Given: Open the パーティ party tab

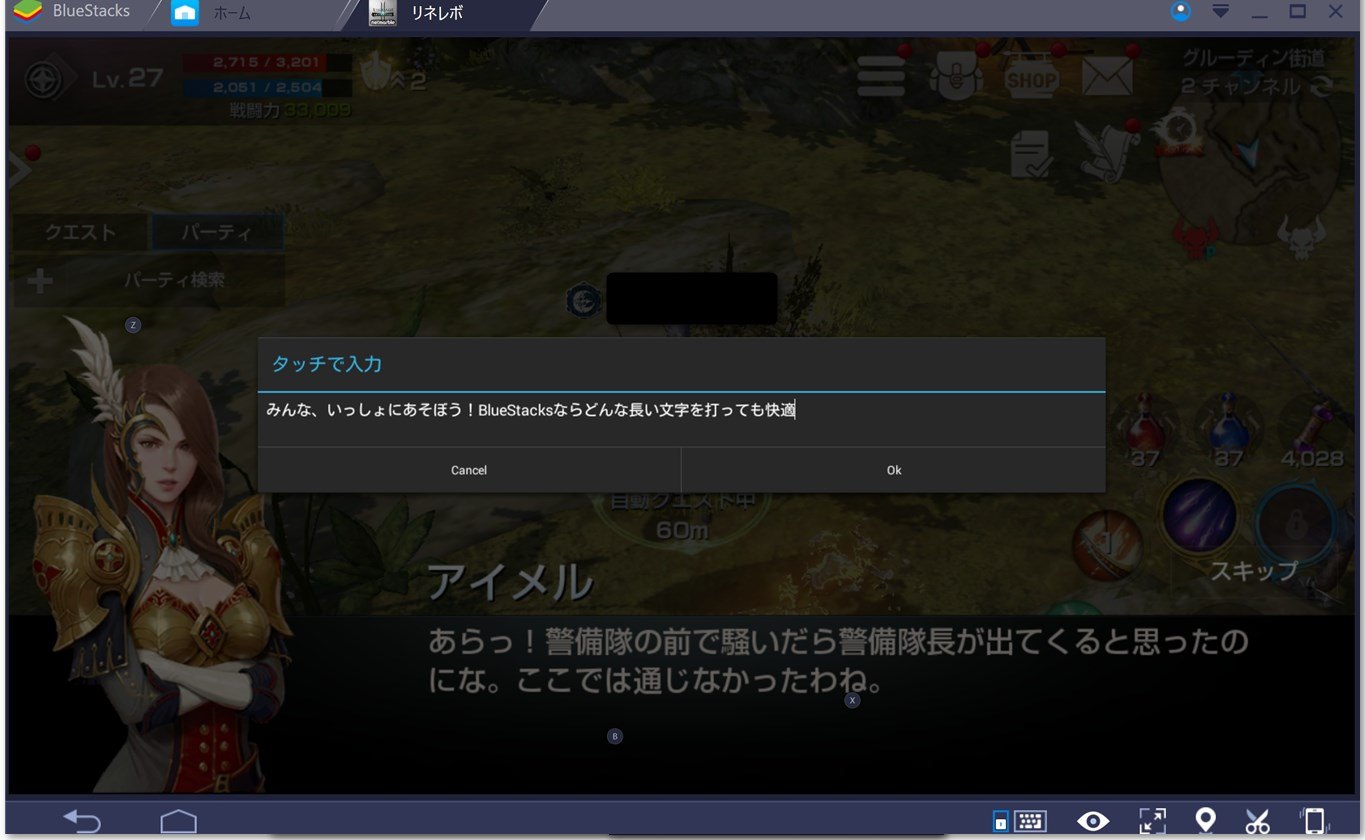Looking at the screenshot, I should tap(216, 233).
